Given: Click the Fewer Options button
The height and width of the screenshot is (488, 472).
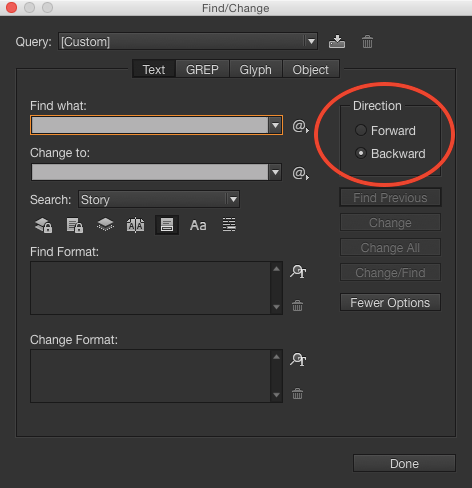Looking at the screenshot, I should pyautogui.click(x=390, y=302).
